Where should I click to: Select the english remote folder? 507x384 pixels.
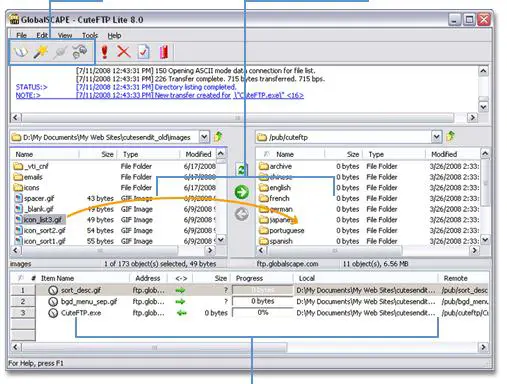tap(275, 188)
